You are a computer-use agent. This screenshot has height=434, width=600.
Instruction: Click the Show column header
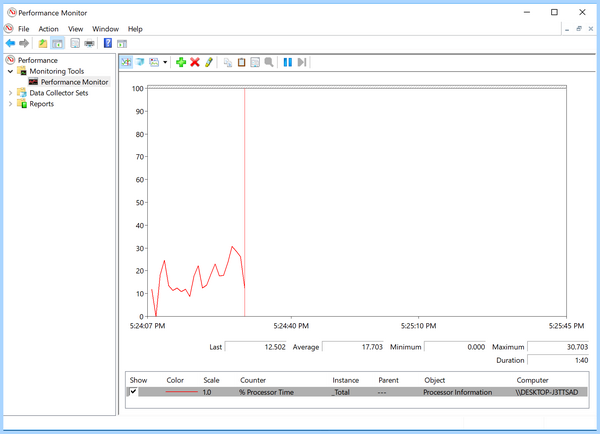click(138, 380)
